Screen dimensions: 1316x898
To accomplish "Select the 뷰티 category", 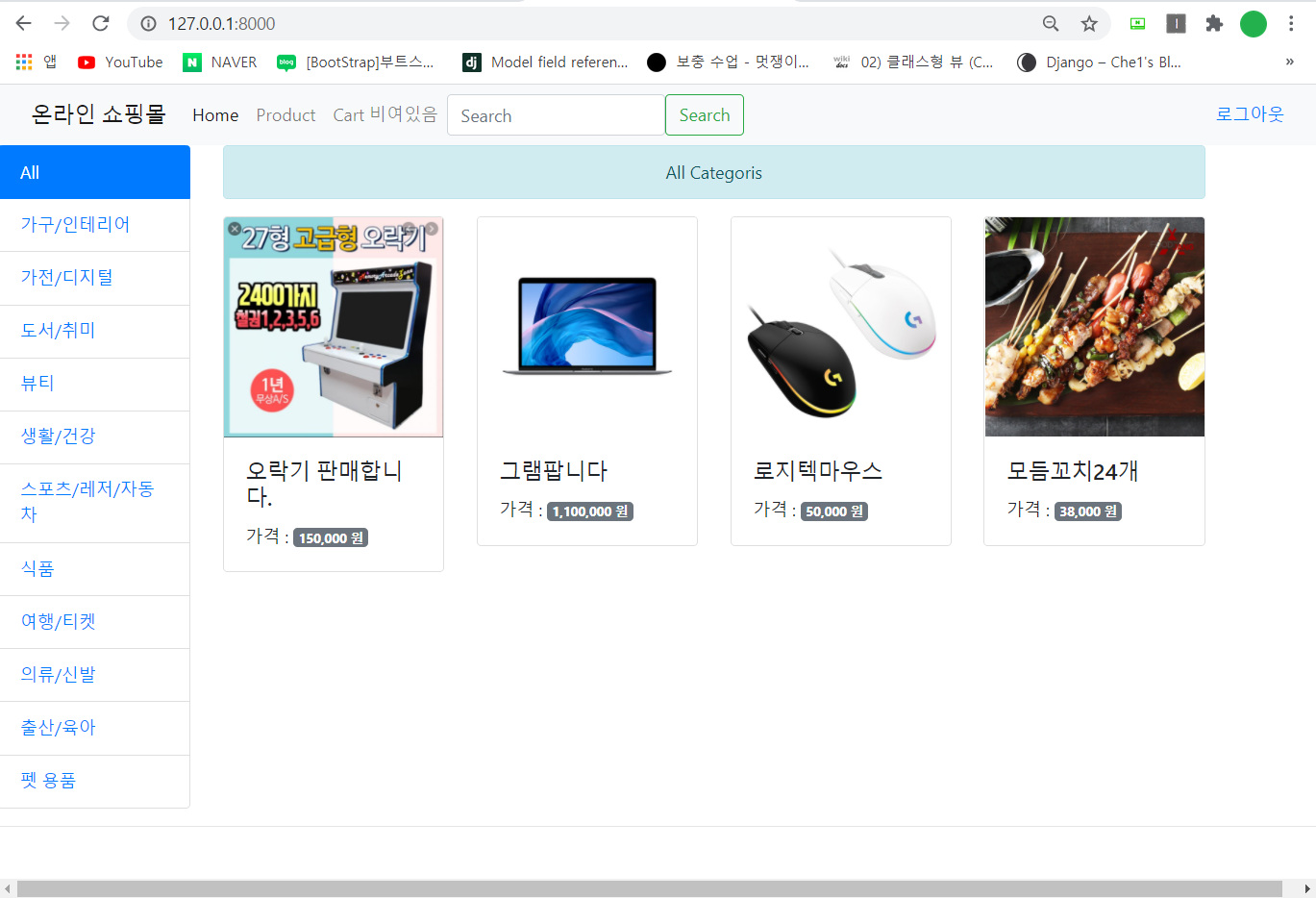I will click(95, 384).
